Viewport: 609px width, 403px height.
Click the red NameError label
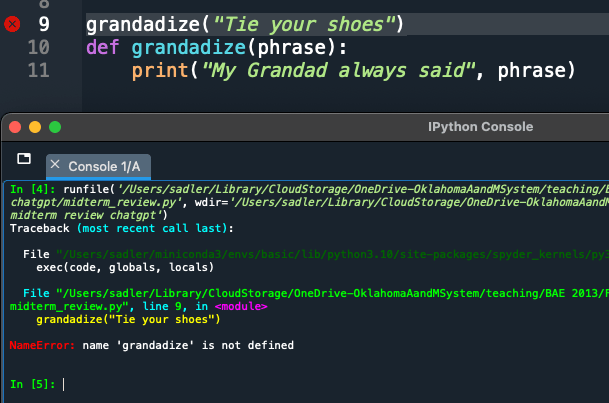pos(42,345)
